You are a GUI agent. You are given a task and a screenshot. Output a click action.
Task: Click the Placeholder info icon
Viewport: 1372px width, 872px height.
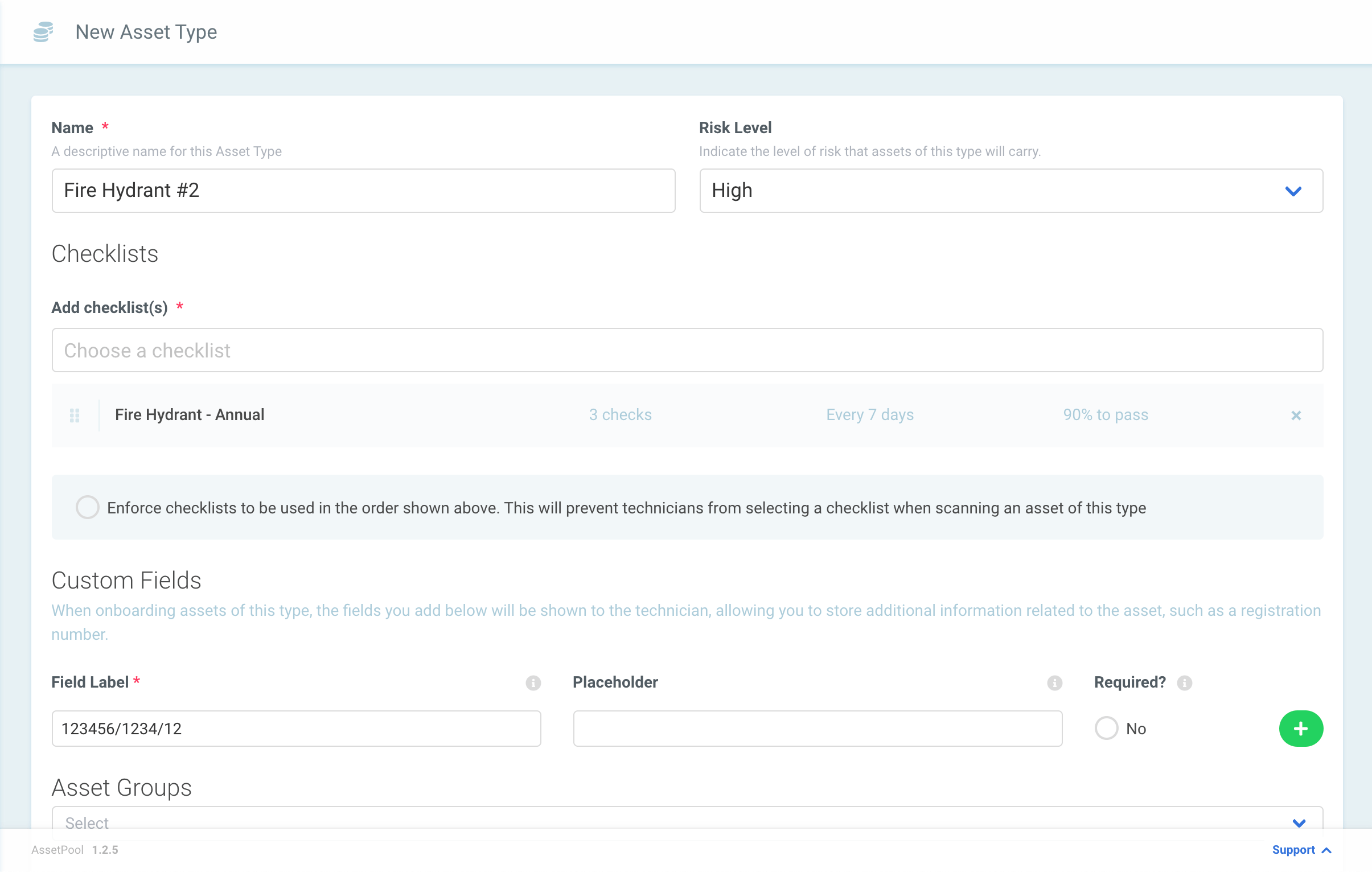click(x=1055, y=683)
